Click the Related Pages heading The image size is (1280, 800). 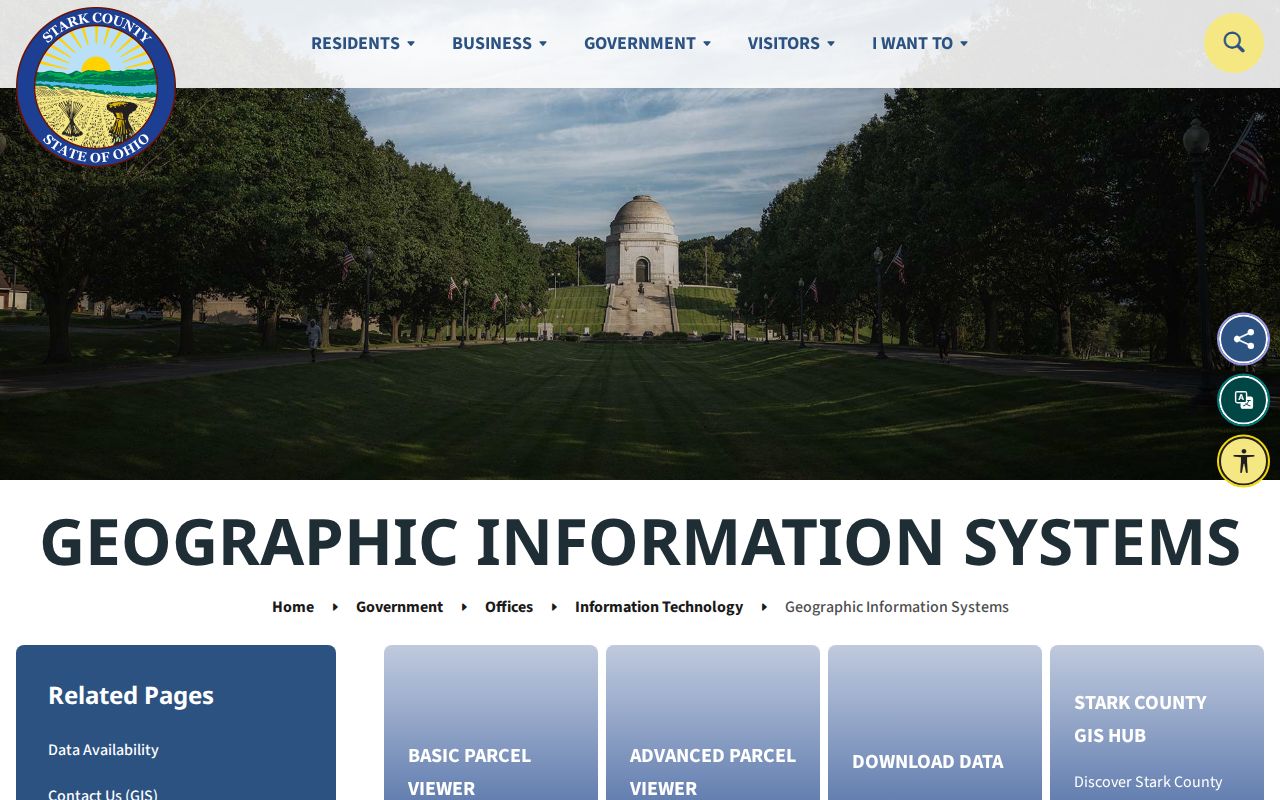(x=131, y=695)
